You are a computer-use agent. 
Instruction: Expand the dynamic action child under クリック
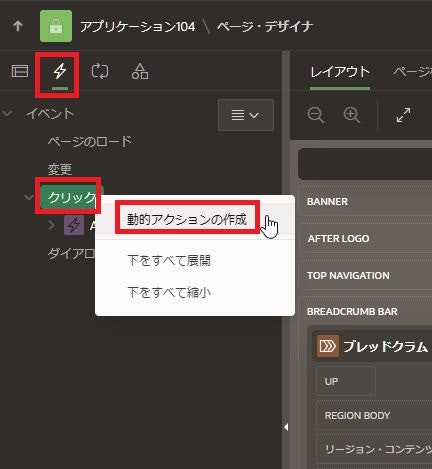click(51, 225)
